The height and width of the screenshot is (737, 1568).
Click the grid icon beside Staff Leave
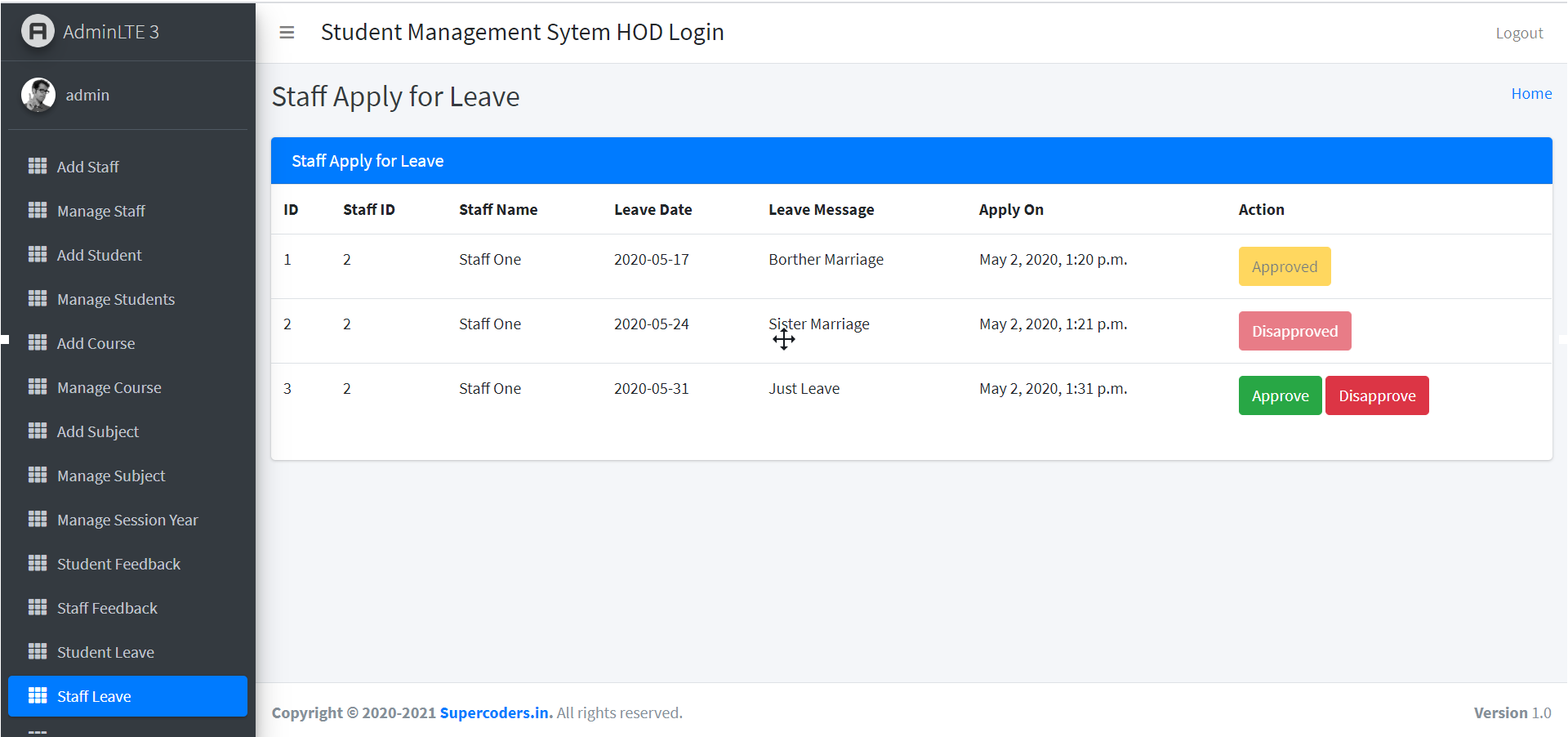(x=38, y=696)
